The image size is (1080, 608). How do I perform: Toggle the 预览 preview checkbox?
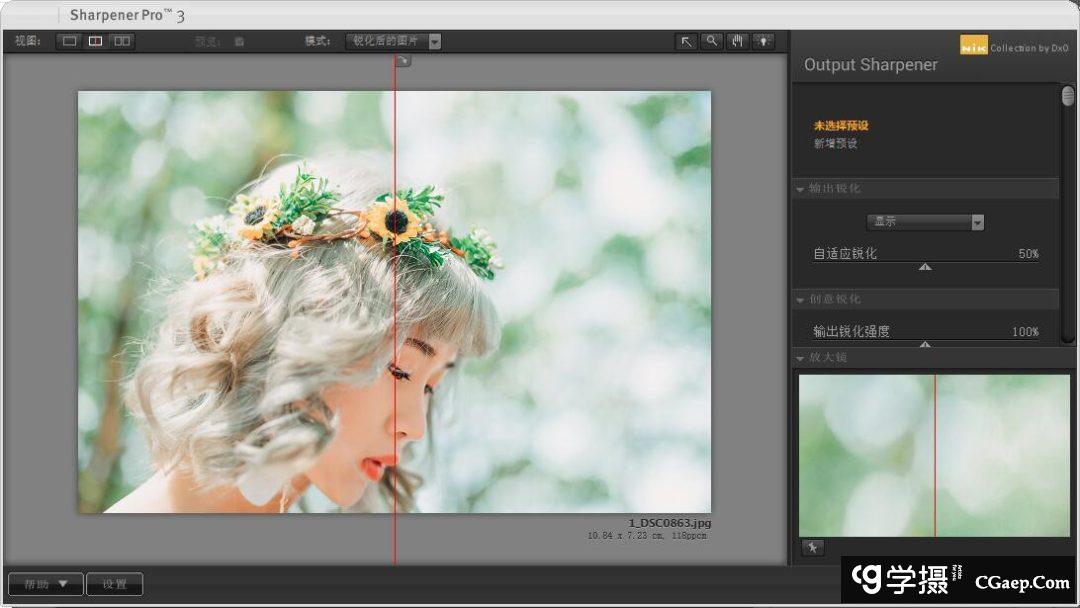coord(239,42)
